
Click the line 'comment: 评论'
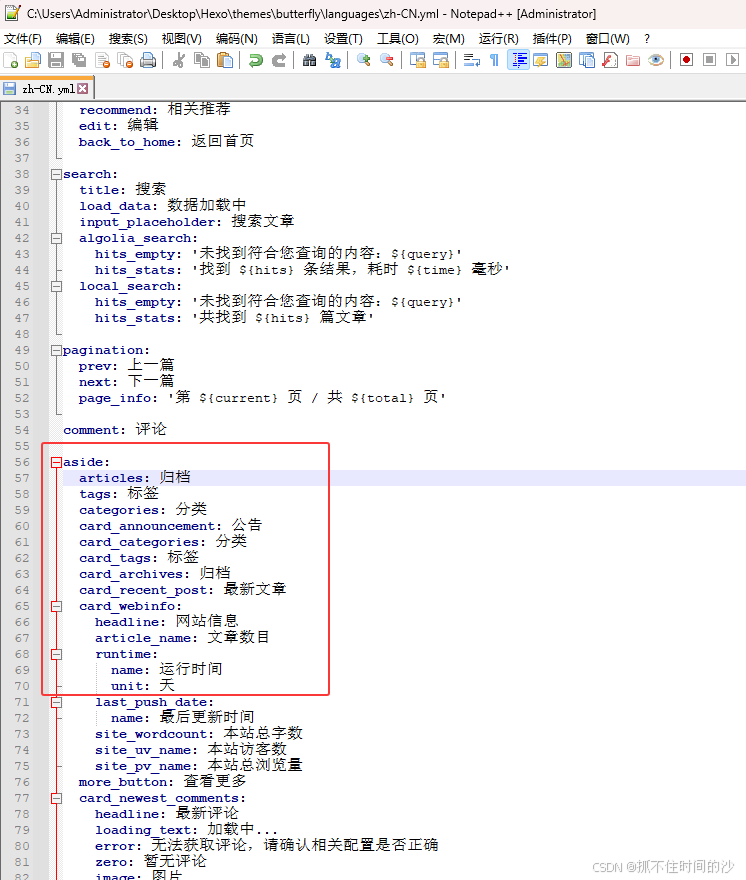(x=115, y=430)
